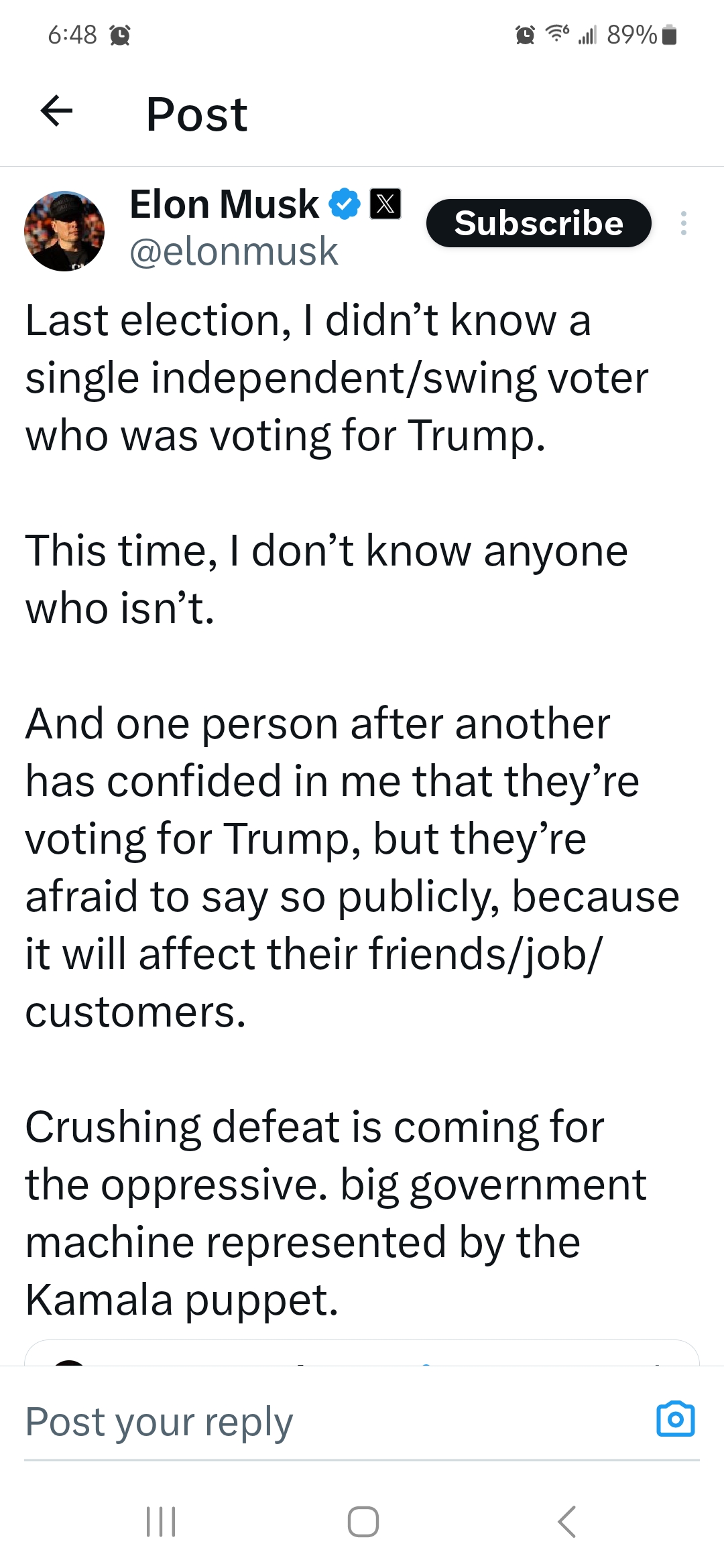The width and height of the screenshot is (724, 1568).
Task: Tap the Post header title
Action: (197, 114)
